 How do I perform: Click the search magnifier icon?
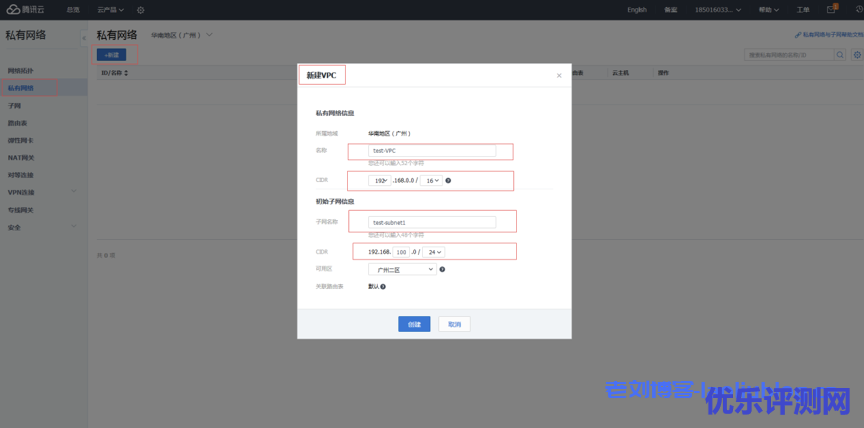(840, 55)
